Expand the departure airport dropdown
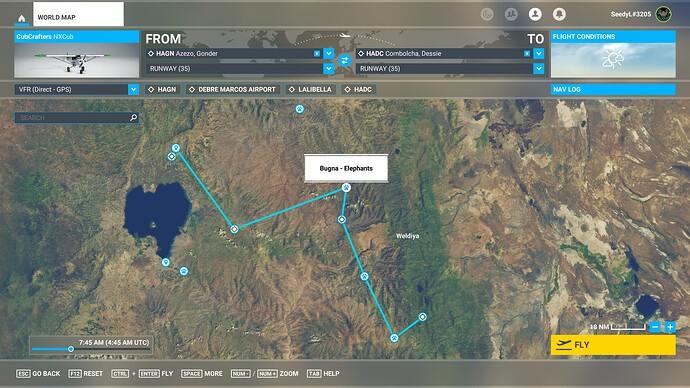690x388 pixels. [329, 53]
